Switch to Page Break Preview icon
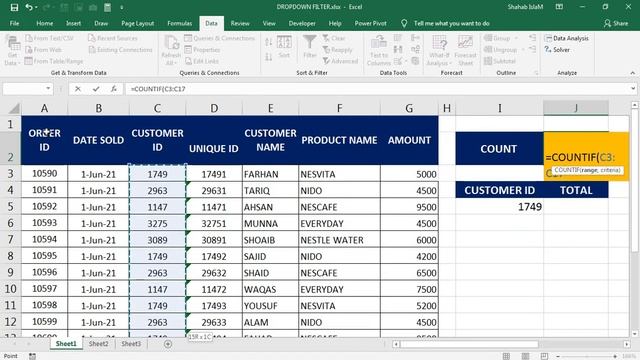The width and height of the screenshot is (640, 360). click(x=544, y=356)
